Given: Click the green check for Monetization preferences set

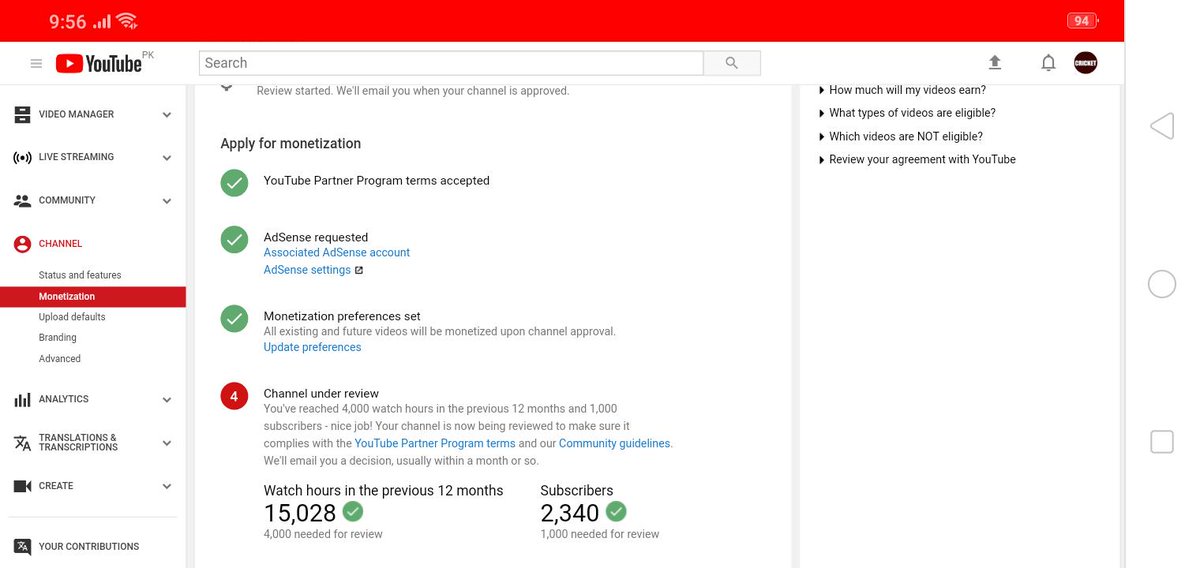Looking at the screenshot, I should pos(234,319).
